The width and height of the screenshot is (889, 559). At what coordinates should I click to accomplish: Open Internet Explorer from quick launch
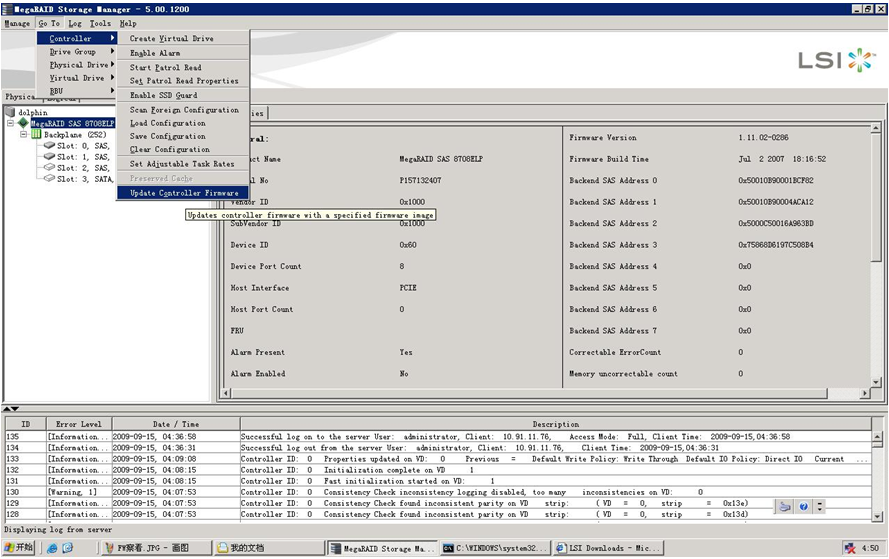tap(52, 548)
